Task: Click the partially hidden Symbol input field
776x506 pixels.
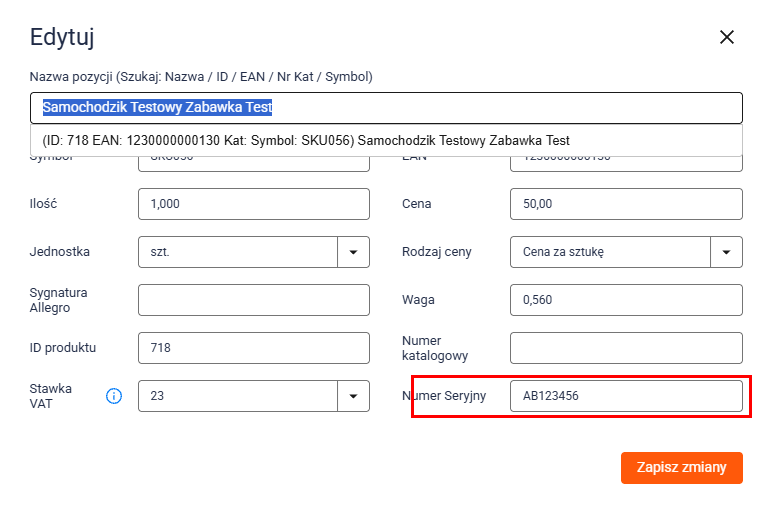Action: point(254,164)
